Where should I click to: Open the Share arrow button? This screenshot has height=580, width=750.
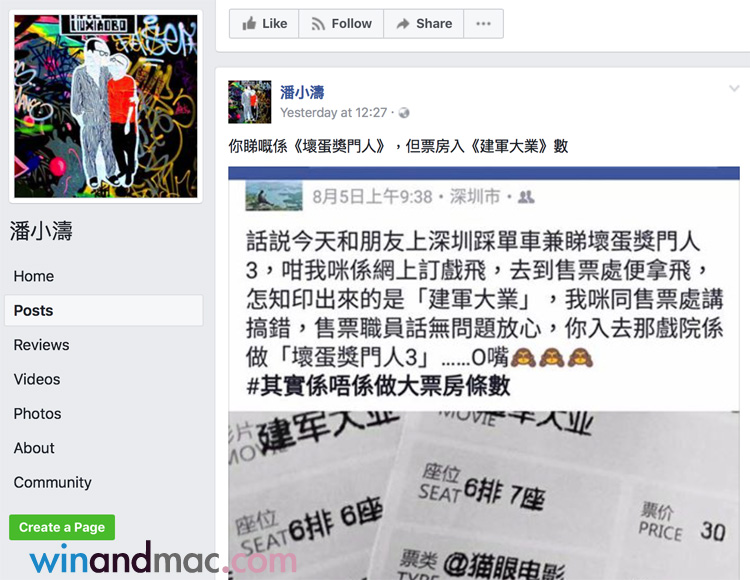424,23
